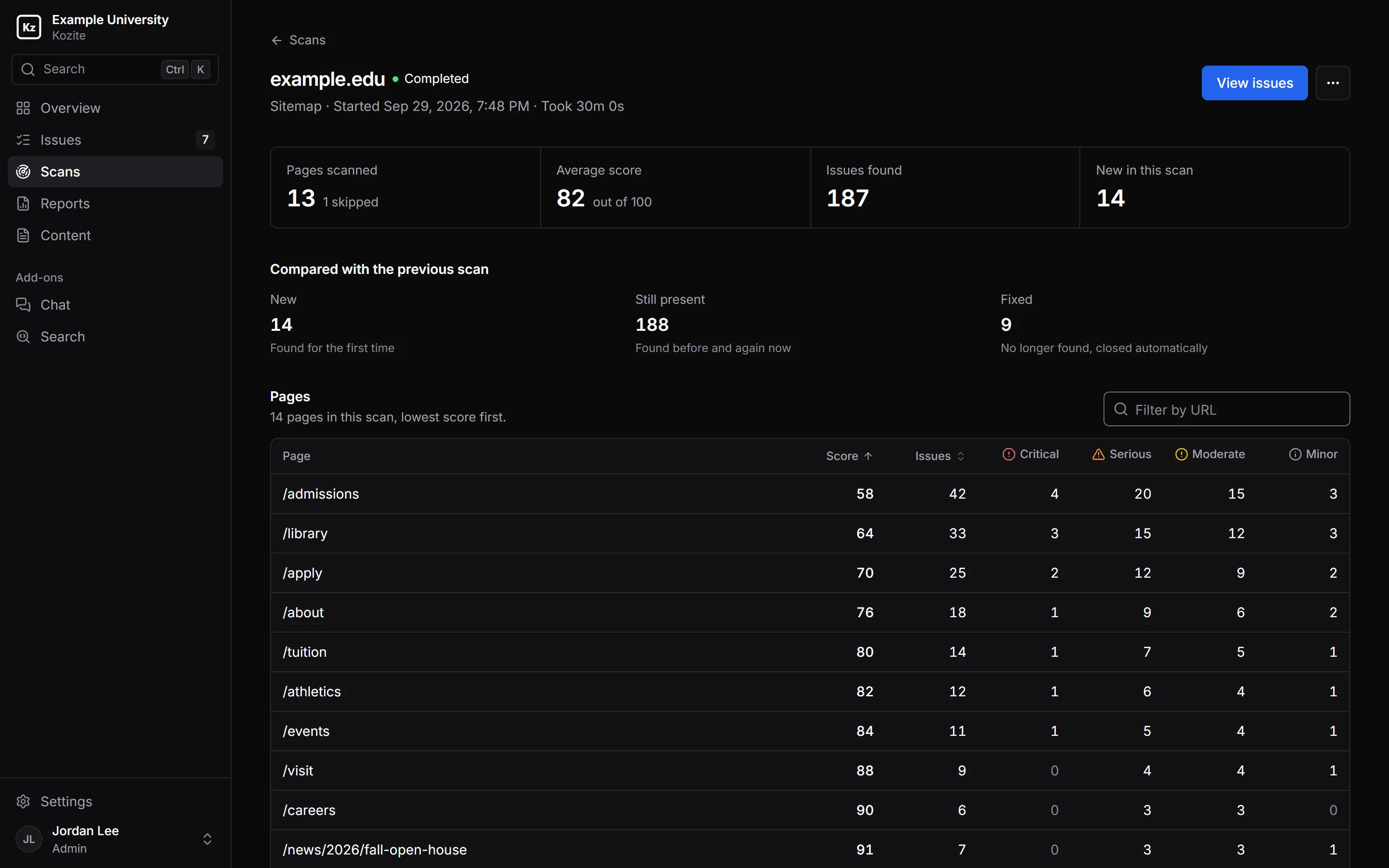Click the Critical severity column icon

point(1008,454)
